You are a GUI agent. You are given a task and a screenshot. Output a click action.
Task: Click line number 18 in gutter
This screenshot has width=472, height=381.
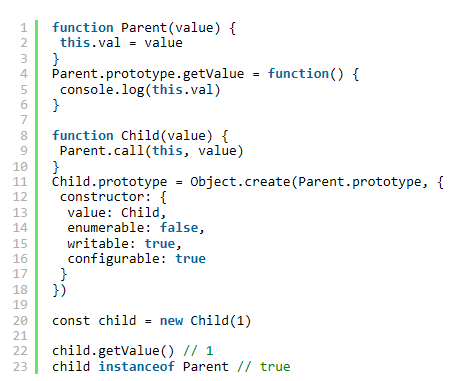(20, 290)
